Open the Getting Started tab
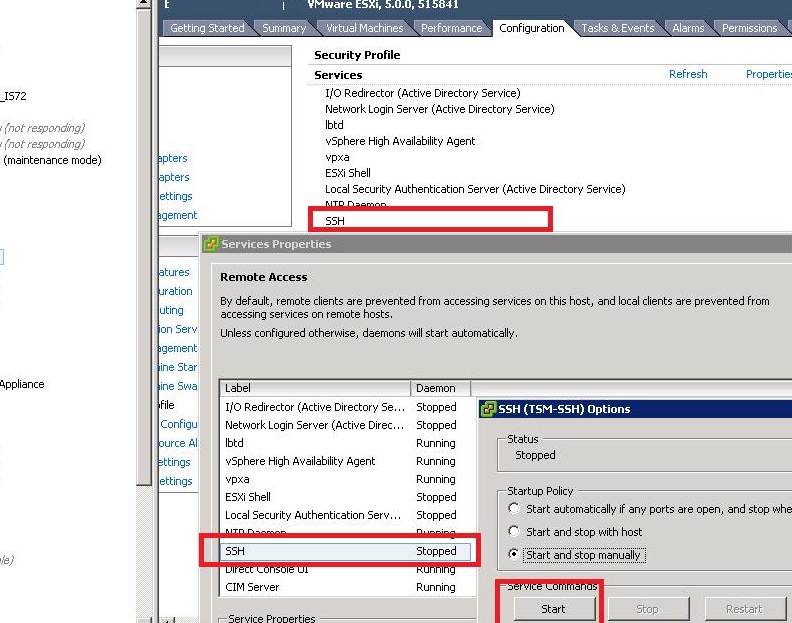Image resolution: width=792 pixels, height=623 pixels. point(207,28)
